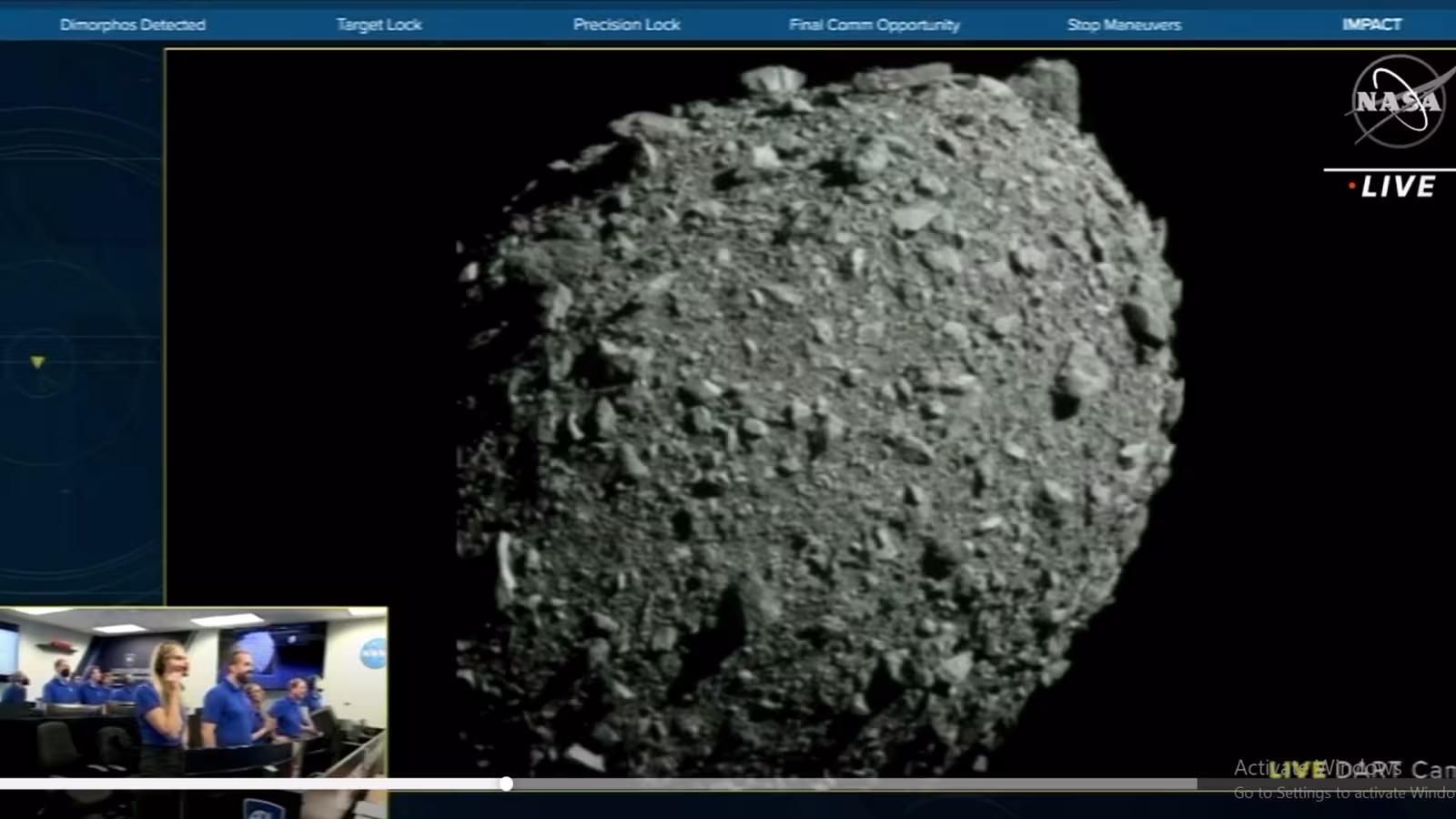Click the Stop Maneuvers milestone label

point(1124,25)
